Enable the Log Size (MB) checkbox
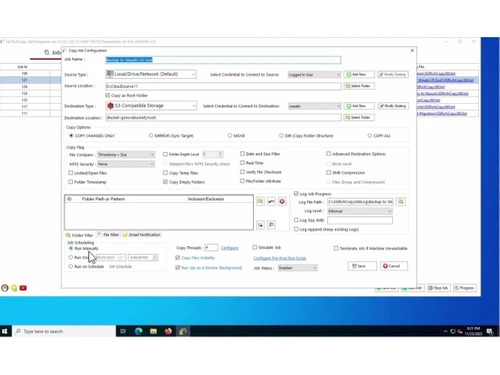Viewport: 500px width, 375px height. (x=296, y=220)
